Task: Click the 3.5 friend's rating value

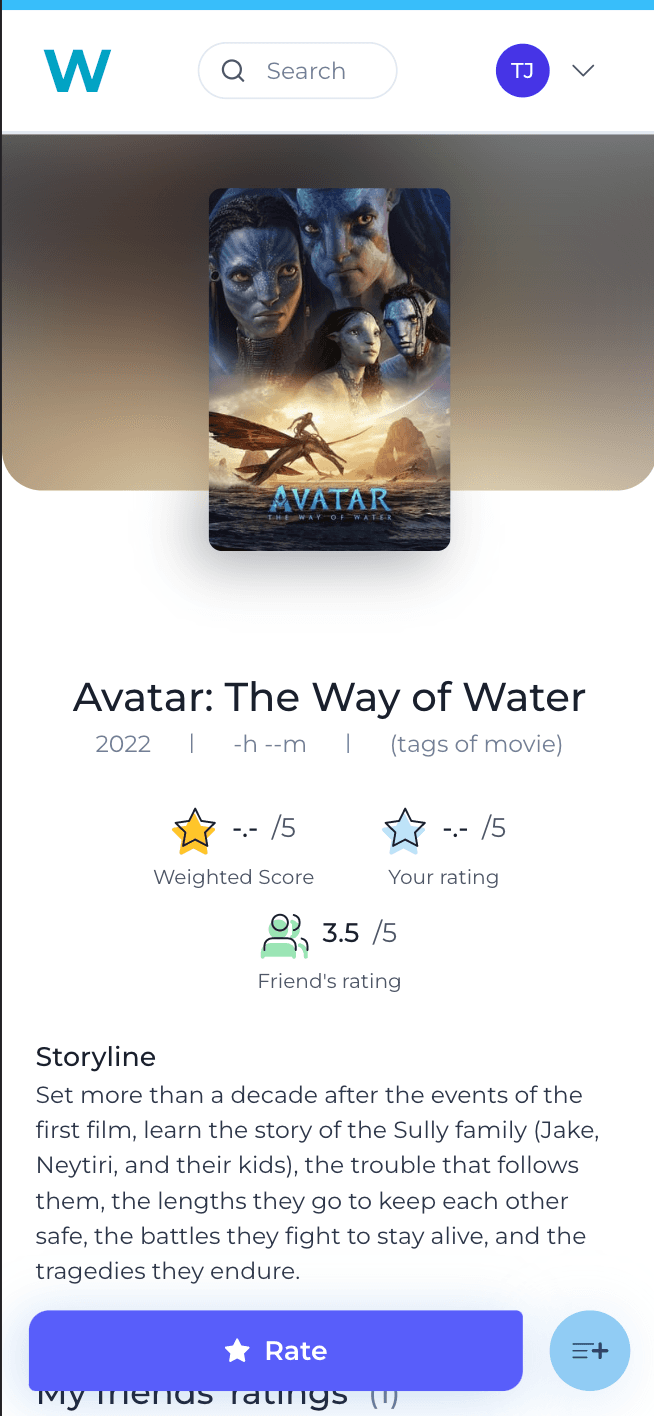Action: (x=340, y=934)
